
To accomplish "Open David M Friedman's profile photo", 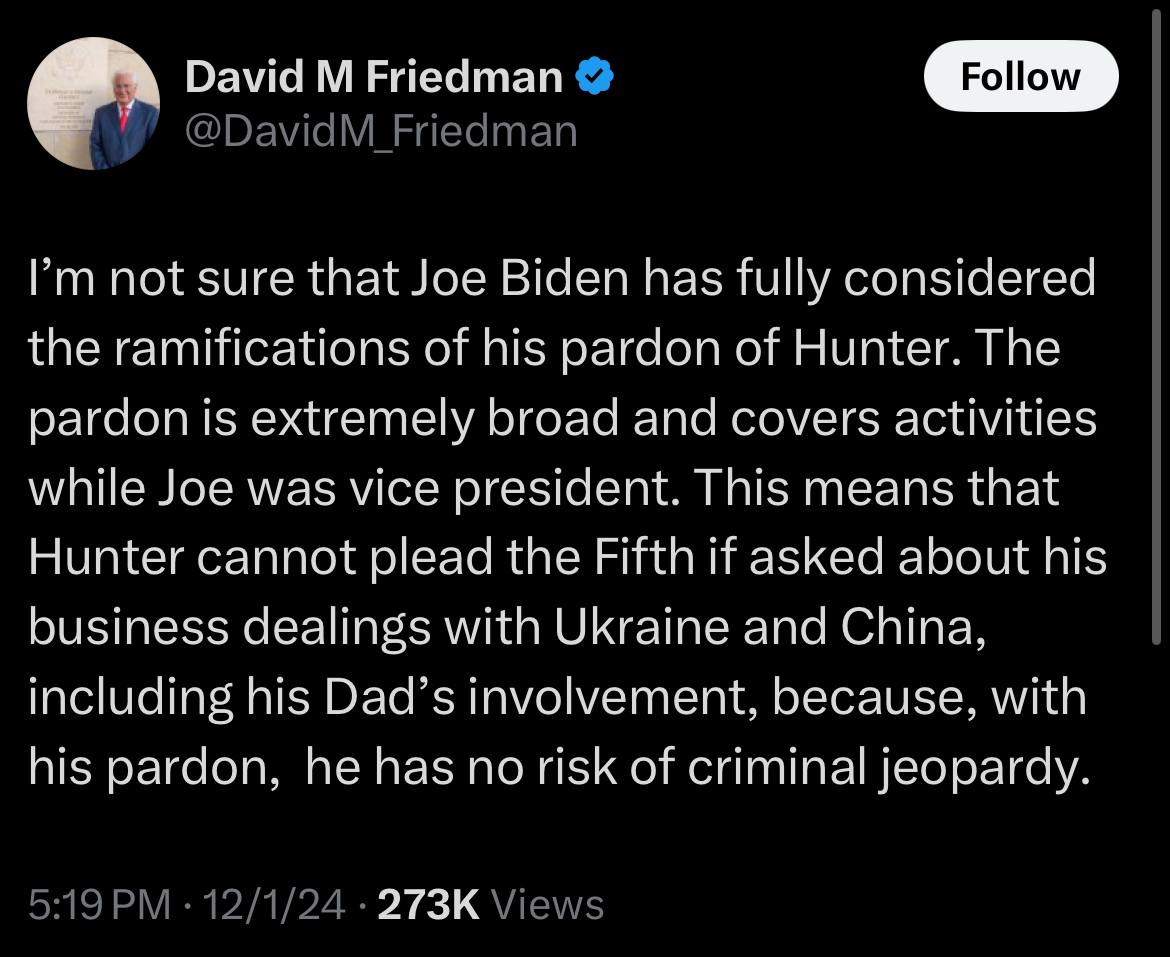I will coord(94,108).
